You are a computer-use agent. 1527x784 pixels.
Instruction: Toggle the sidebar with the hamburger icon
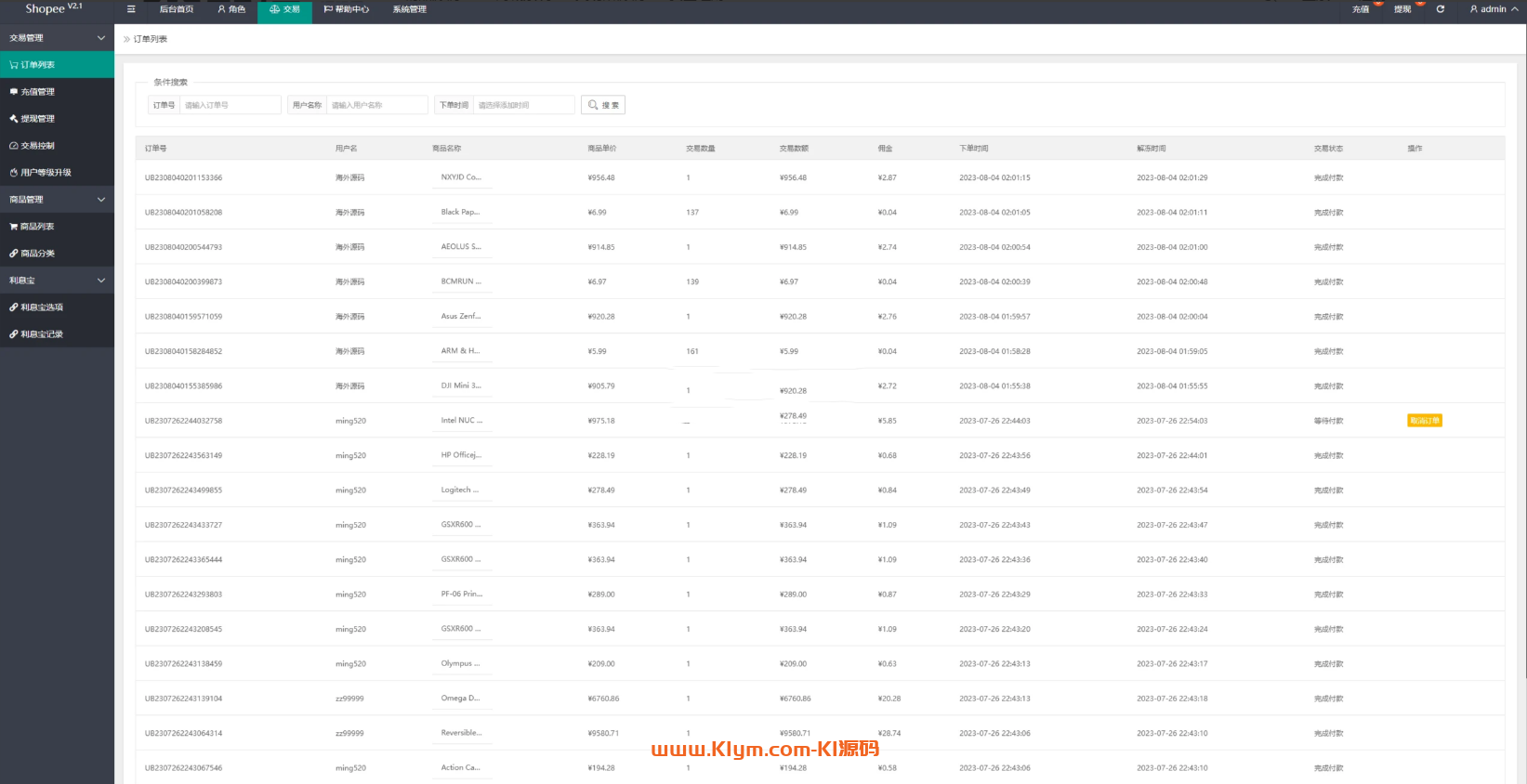131,9
